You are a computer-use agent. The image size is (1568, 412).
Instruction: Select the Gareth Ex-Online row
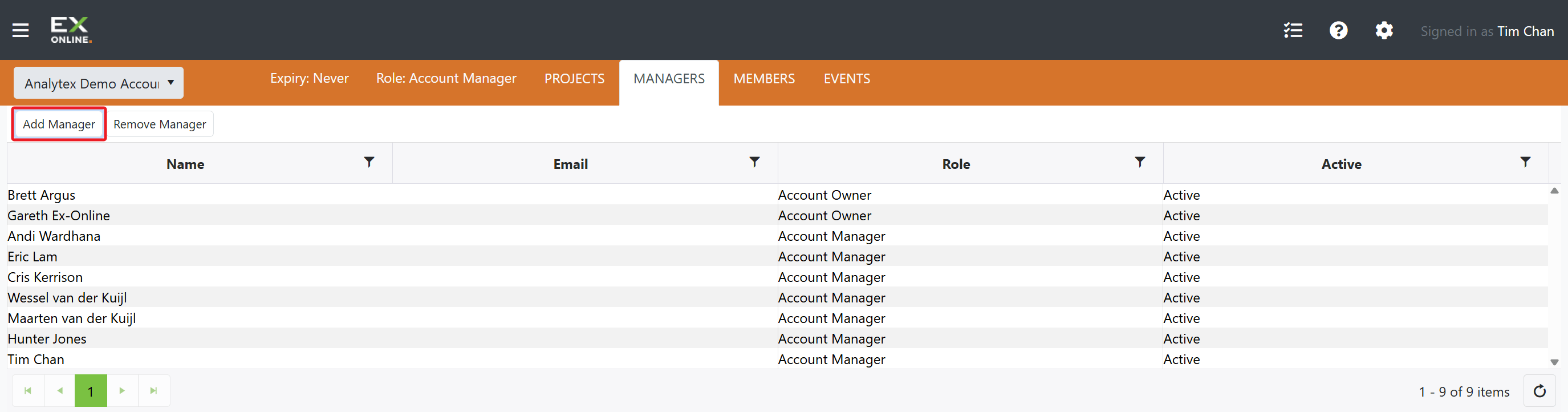tap(777, 216)
